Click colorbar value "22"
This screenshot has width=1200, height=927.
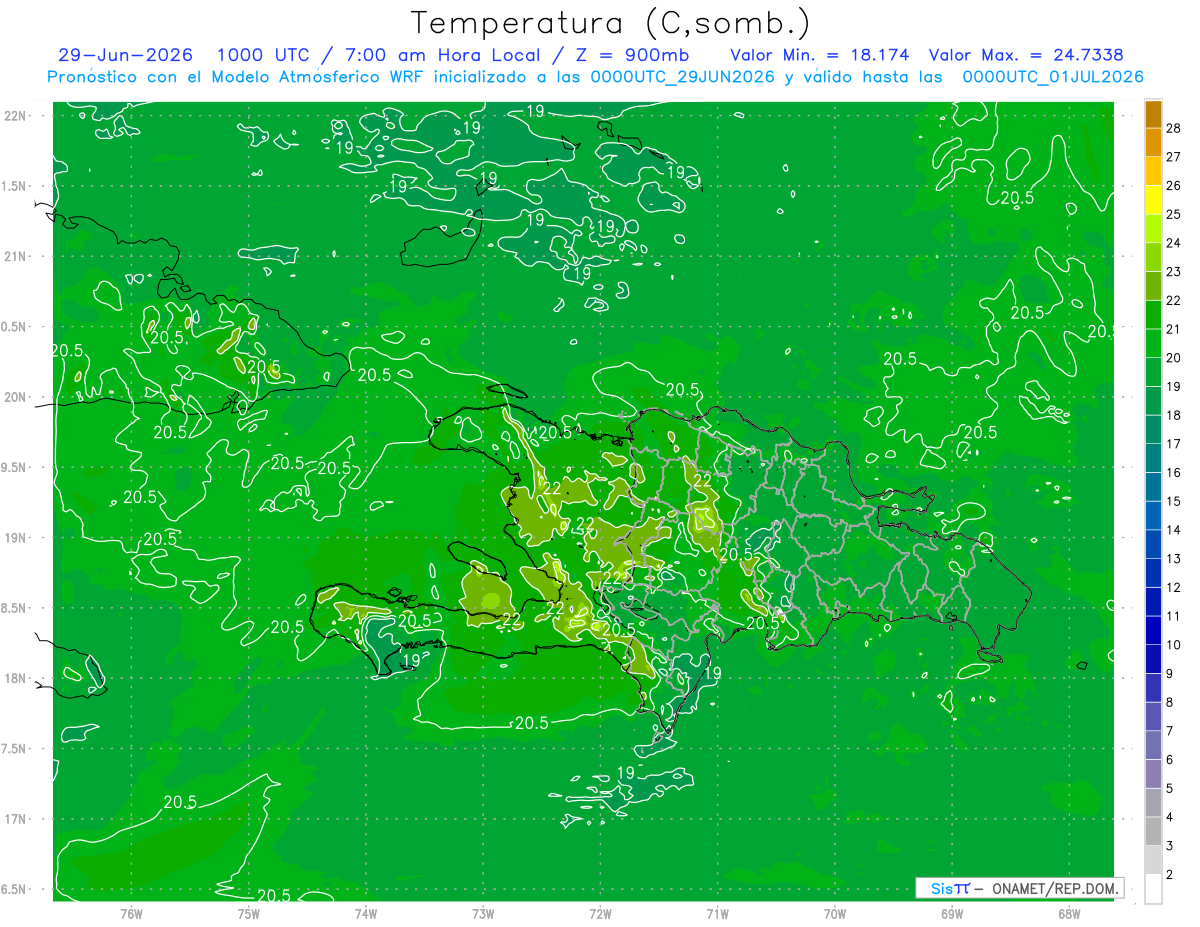(x=1173, y=300)
